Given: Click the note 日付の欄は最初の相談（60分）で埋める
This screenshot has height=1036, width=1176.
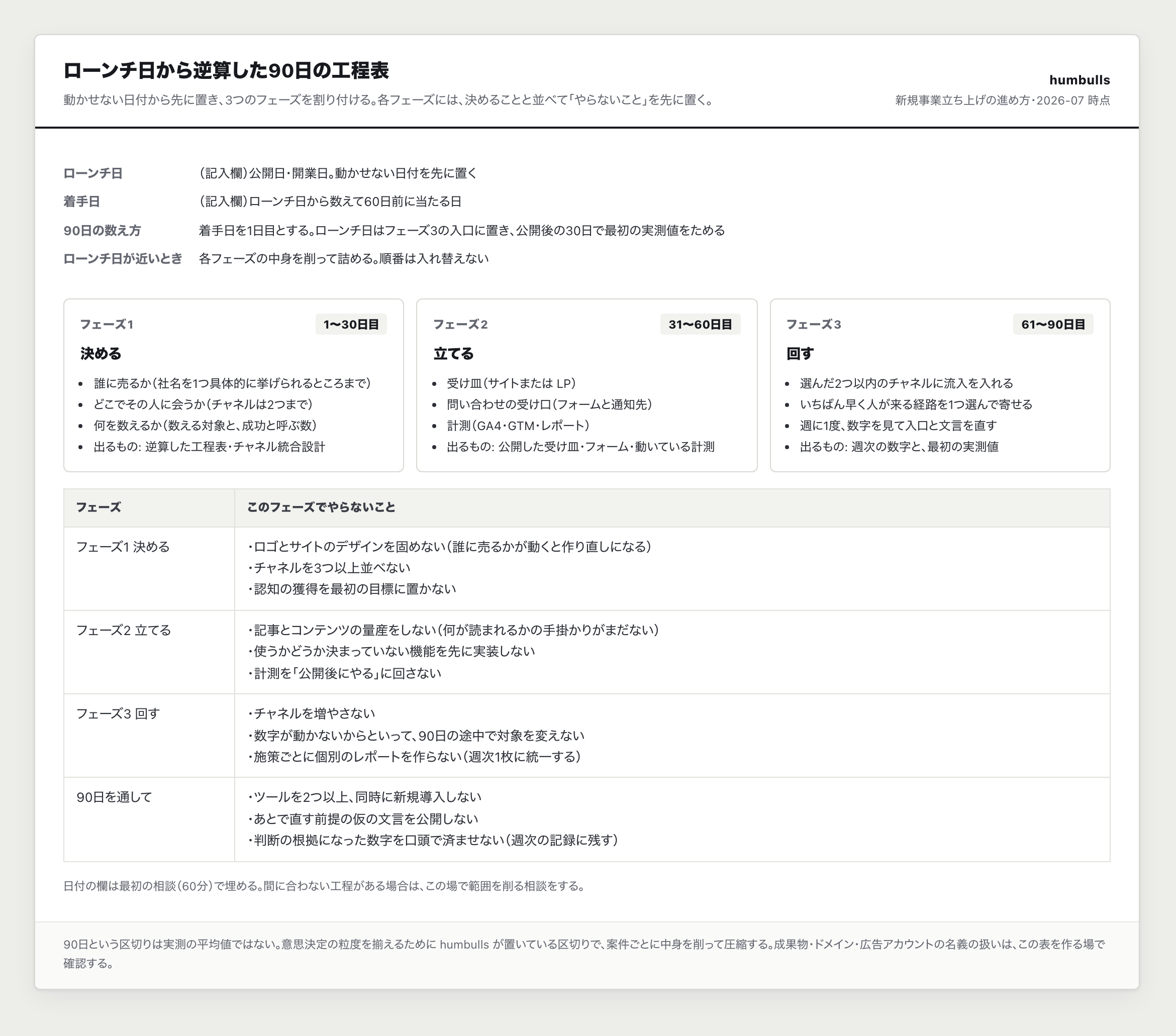Looking at the screenshot, I should (325, 886).
